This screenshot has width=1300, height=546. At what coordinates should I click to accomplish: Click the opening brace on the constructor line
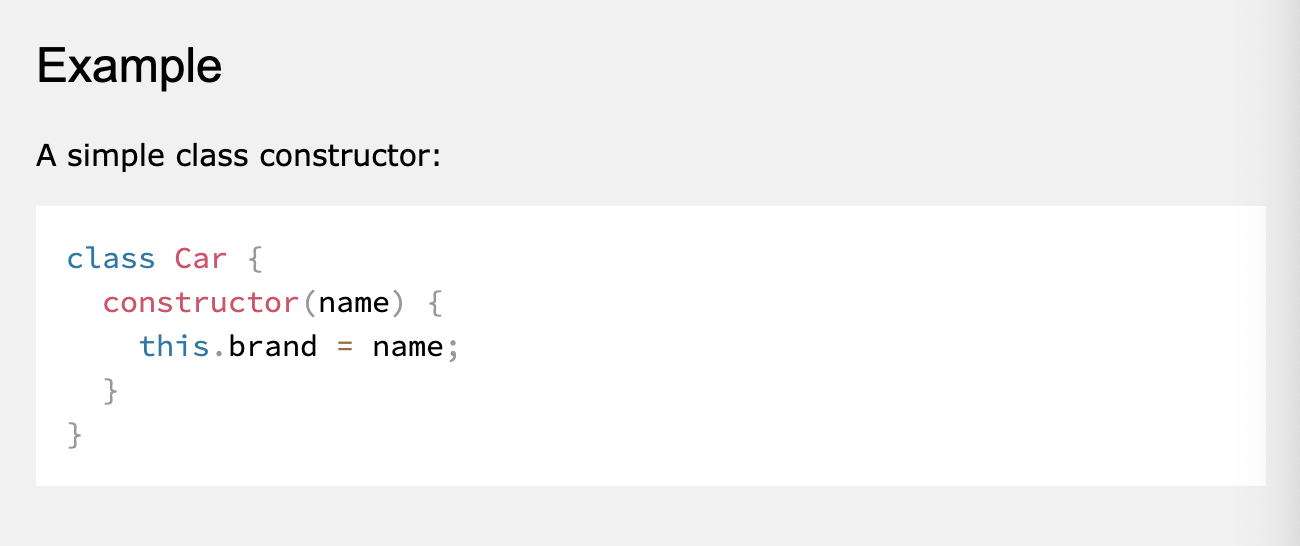(x=434, y=302)
